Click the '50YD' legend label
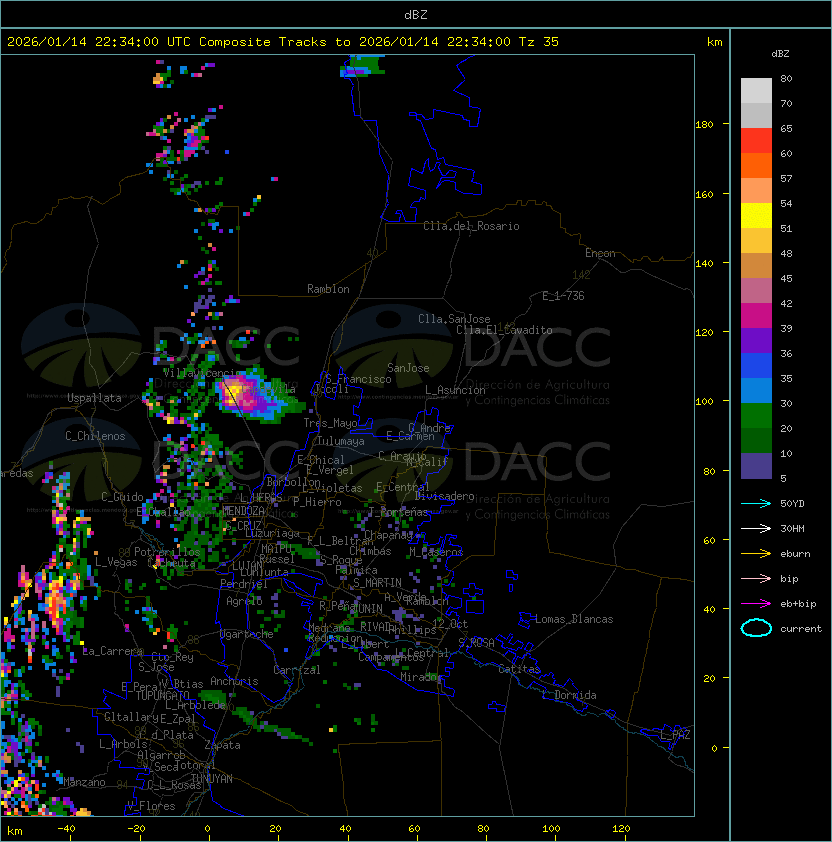 [792, 504]
